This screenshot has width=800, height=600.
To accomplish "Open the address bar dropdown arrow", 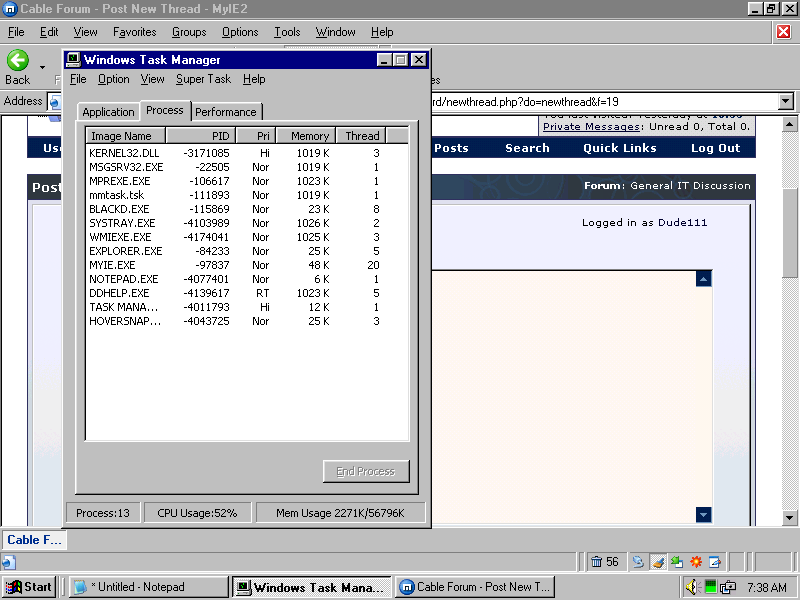I will 786,102.
